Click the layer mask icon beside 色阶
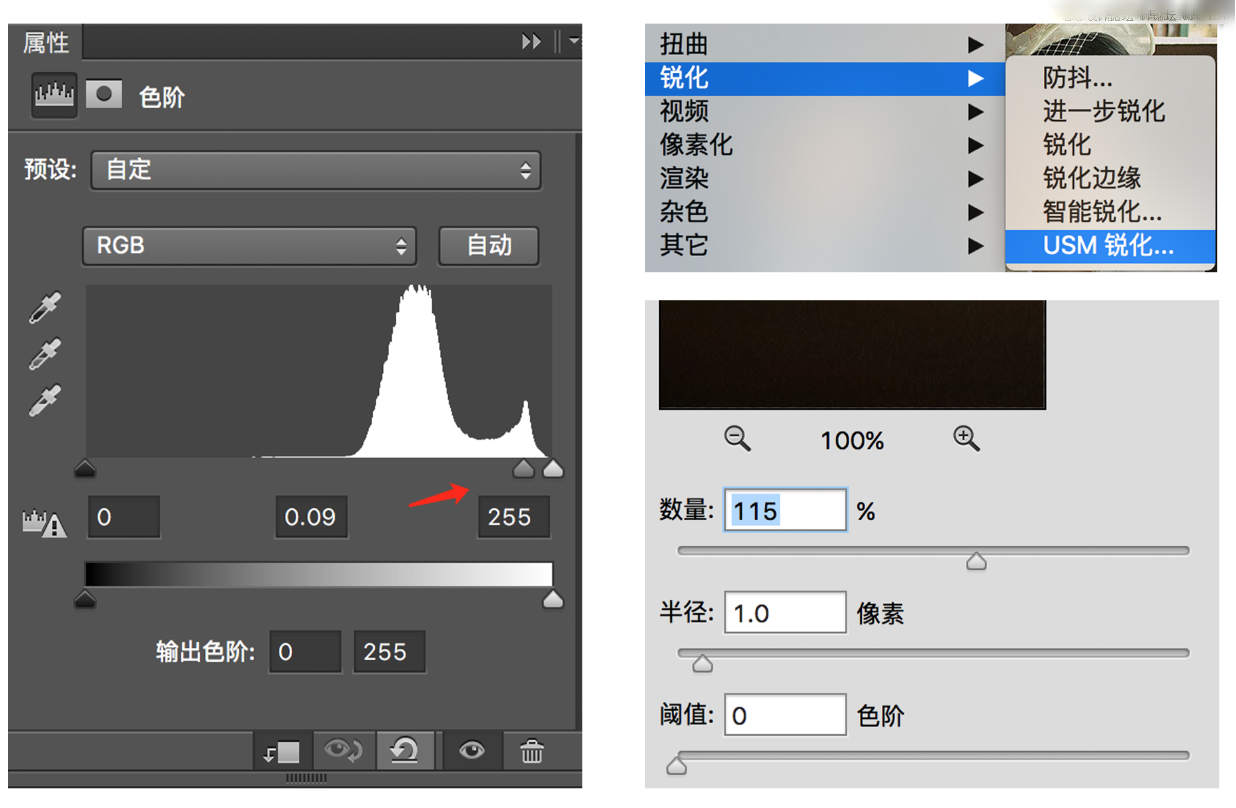Image resolution: width=1236 pixels, height=808 pixels. point(104,95)
